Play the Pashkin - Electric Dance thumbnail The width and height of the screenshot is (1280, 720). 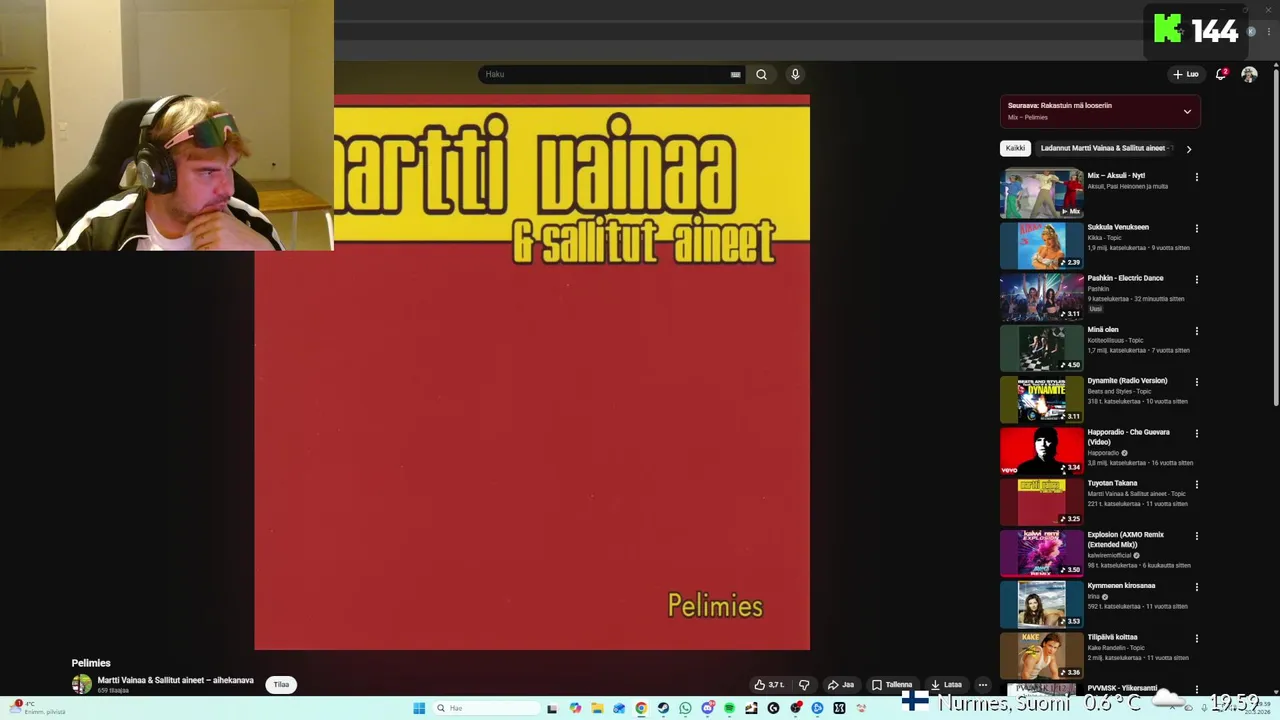pyautogui.click(x=1041, y=296)
